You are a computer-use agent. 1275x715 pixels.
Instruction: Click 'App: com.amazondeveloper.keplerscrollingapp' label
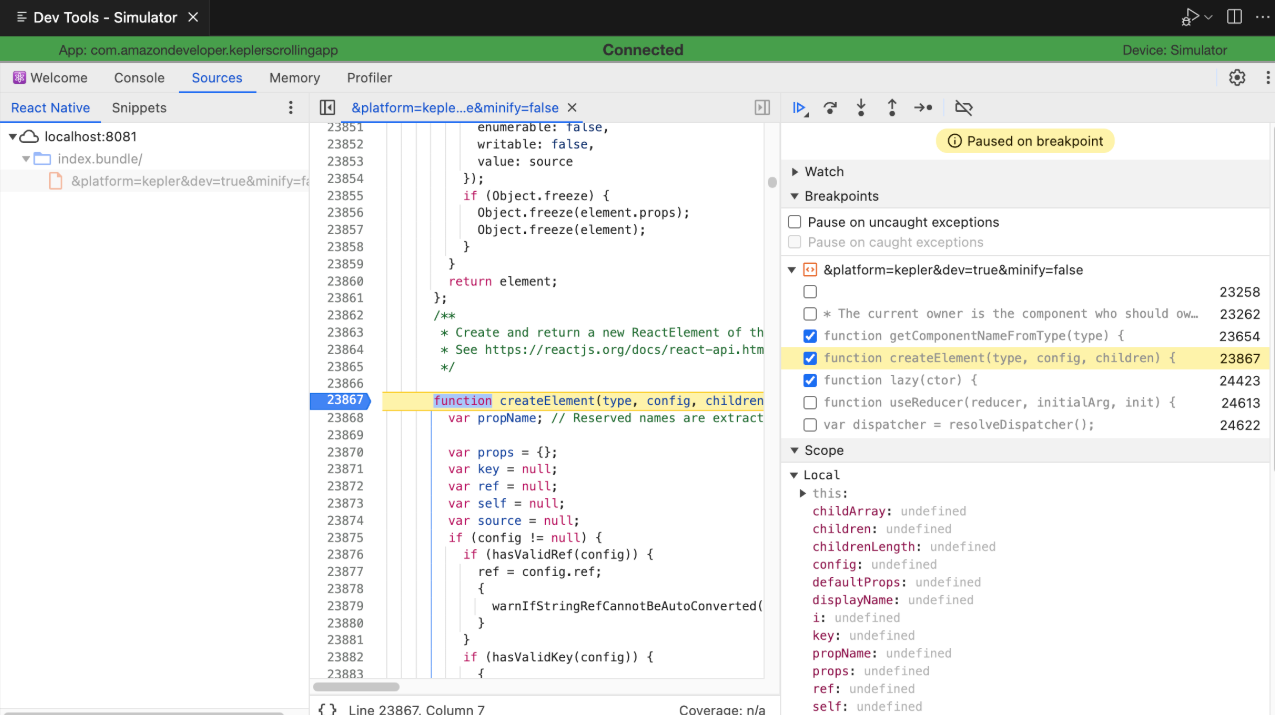pyautogui.click(x=198, y=50)
